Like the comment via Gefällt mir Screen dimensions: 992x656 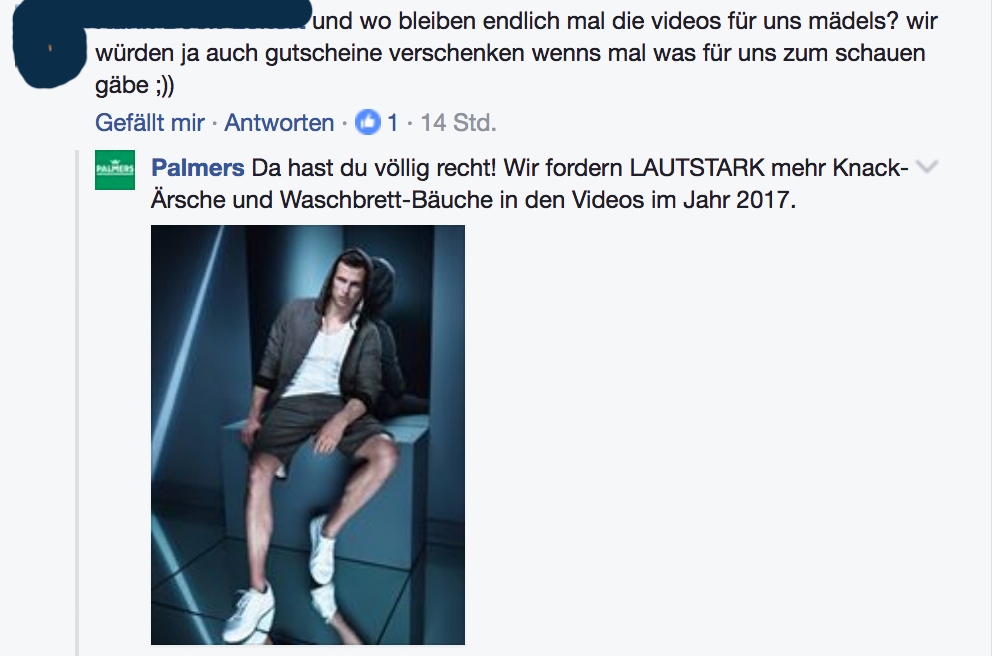(x=149, y=122)
